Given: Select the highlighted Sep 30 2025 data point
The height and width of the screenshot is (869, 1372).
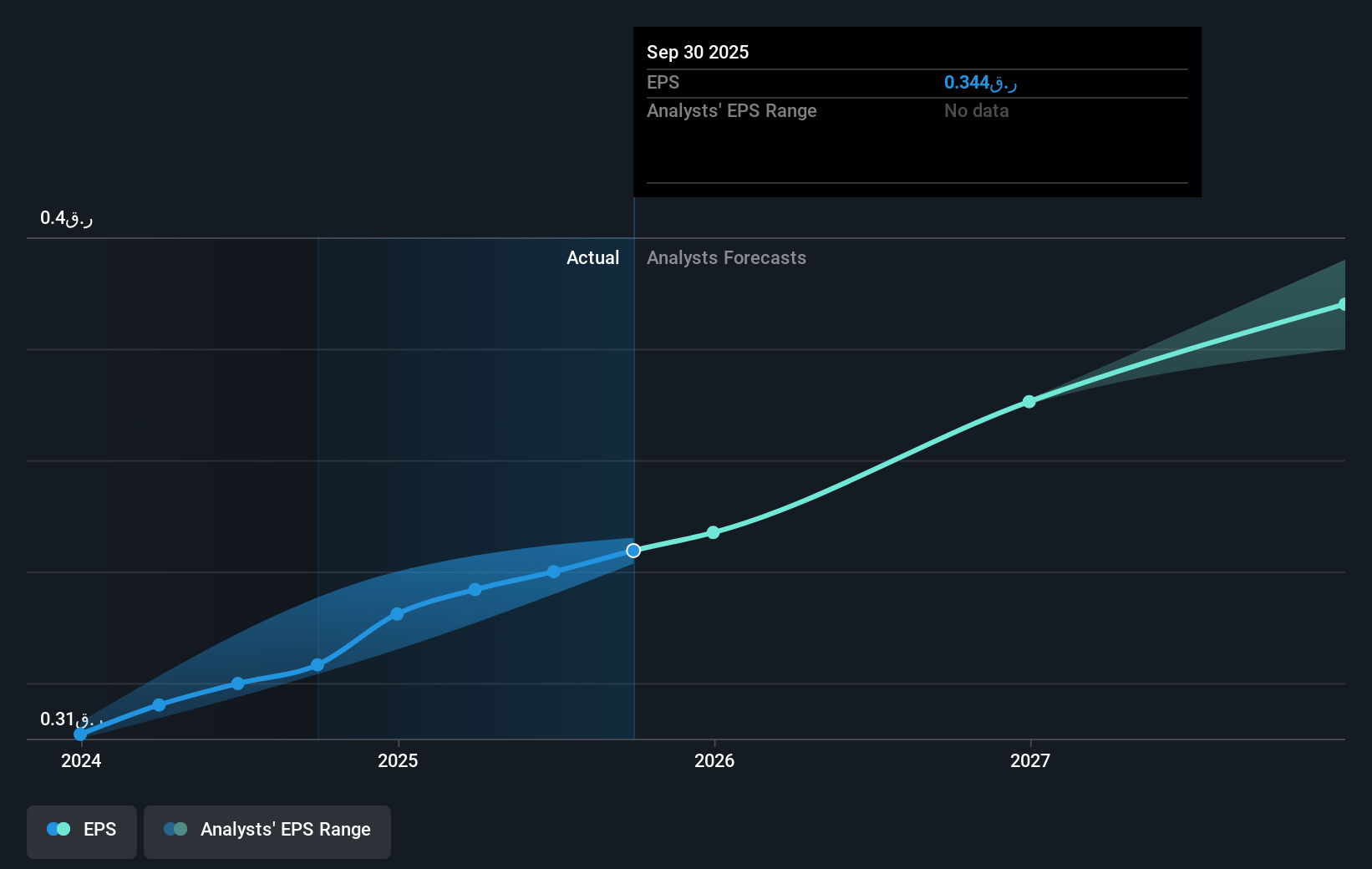Looking at the screenshot, I should pyautogui.click(x=633, y=550).
